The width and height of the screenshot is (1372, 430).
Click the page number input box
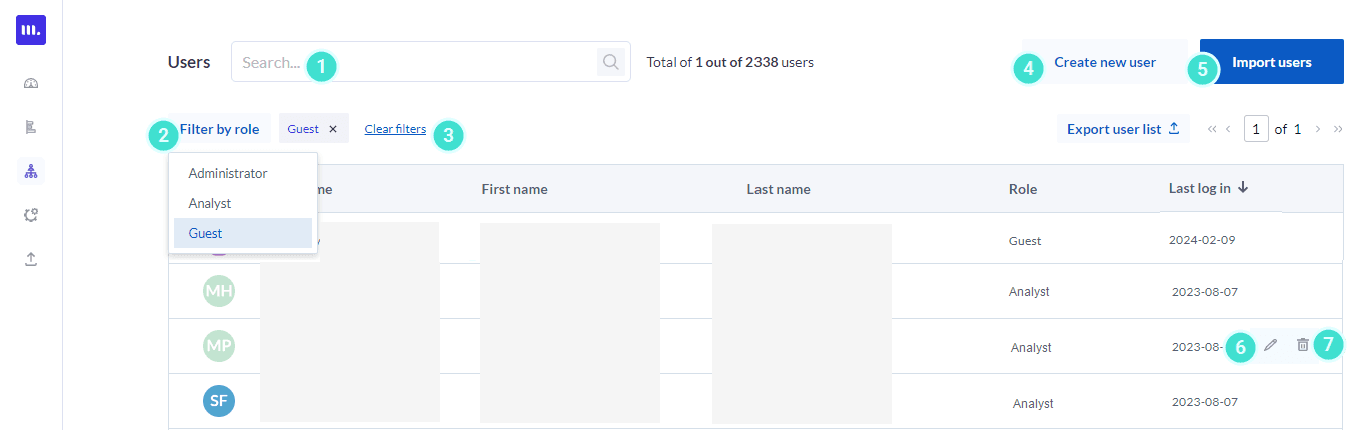point(1256,129)
